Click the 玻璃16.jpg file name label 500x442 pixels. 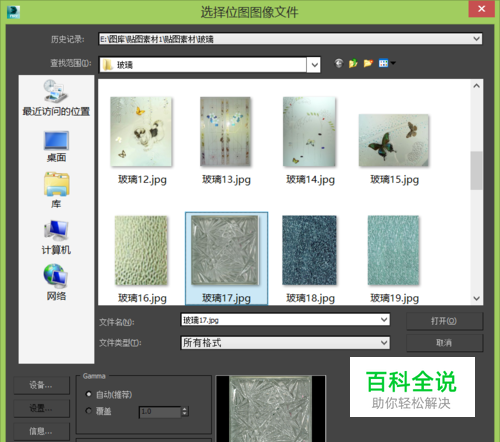[142, 298]
